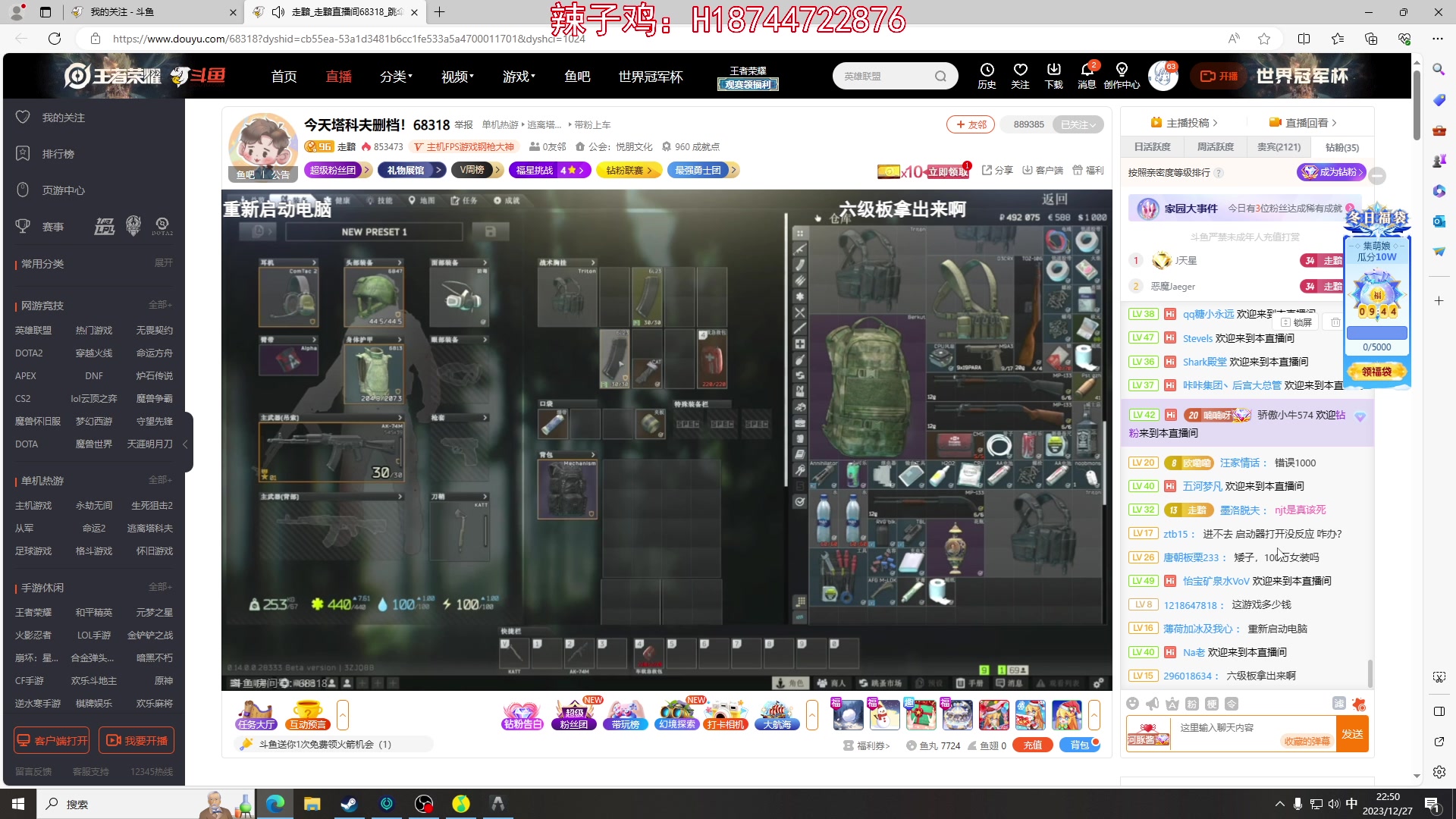The image size is (1456, 819).
Task: Click lucky bag 0/5000 progress bar
Action: point(1376,333)
